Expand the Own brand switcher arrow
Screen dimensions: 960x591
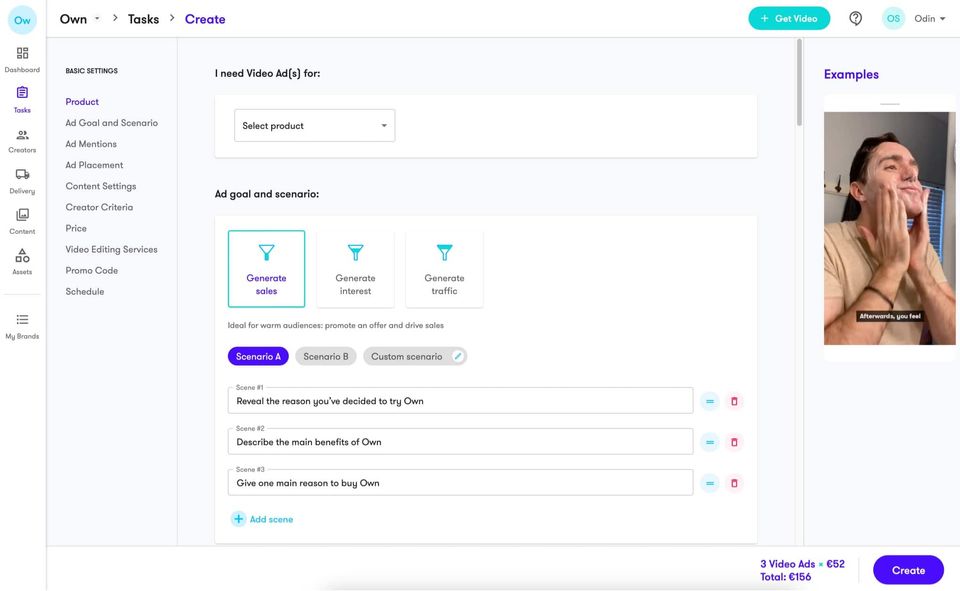97,19
